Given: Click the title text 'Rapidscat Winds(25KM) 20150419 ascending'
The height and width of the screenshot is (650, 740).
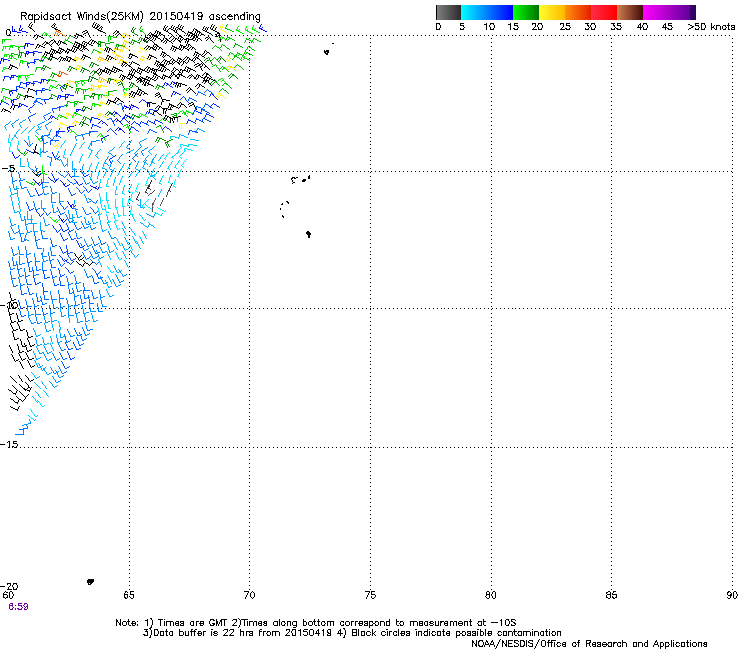Looking at the screenshot, I should [140, 17].
